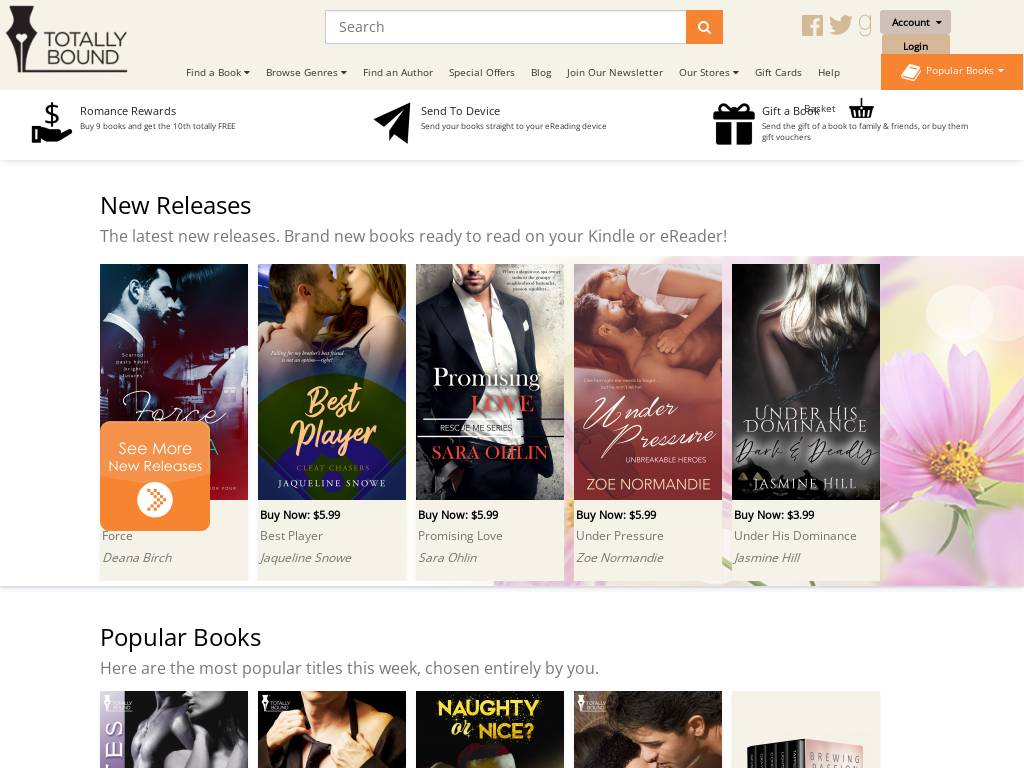Screen dimensions: 1024x768
Task: Open author Jaqueline Snowe link
Action: (306, 558)
